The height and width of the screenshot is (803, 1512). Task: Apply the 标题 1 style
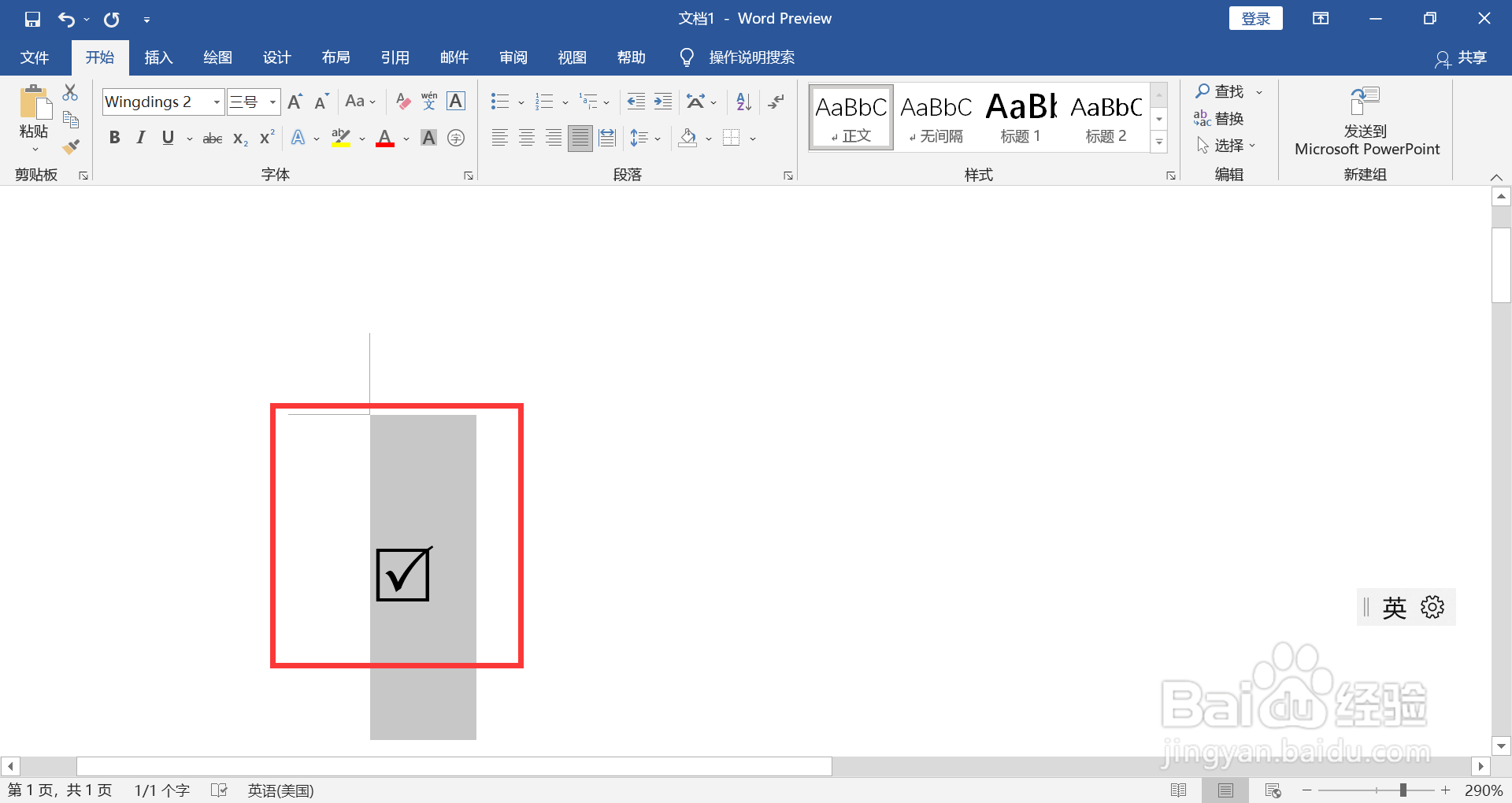click(1021, 117)
